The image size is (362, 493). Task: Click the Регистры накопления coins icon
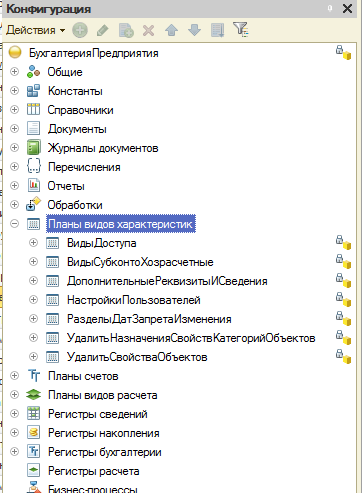33,433
